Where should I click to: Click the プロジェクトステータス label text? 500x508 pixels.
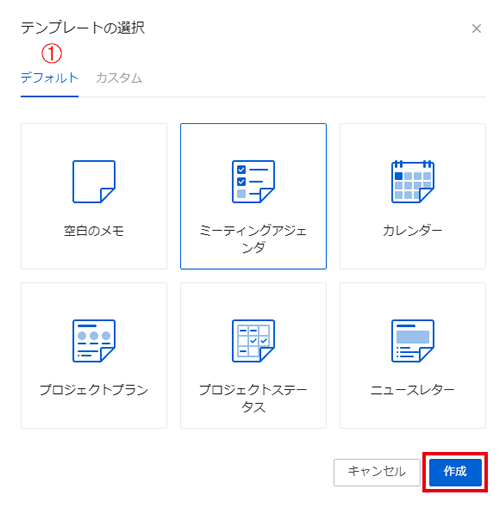coord(253,398)
